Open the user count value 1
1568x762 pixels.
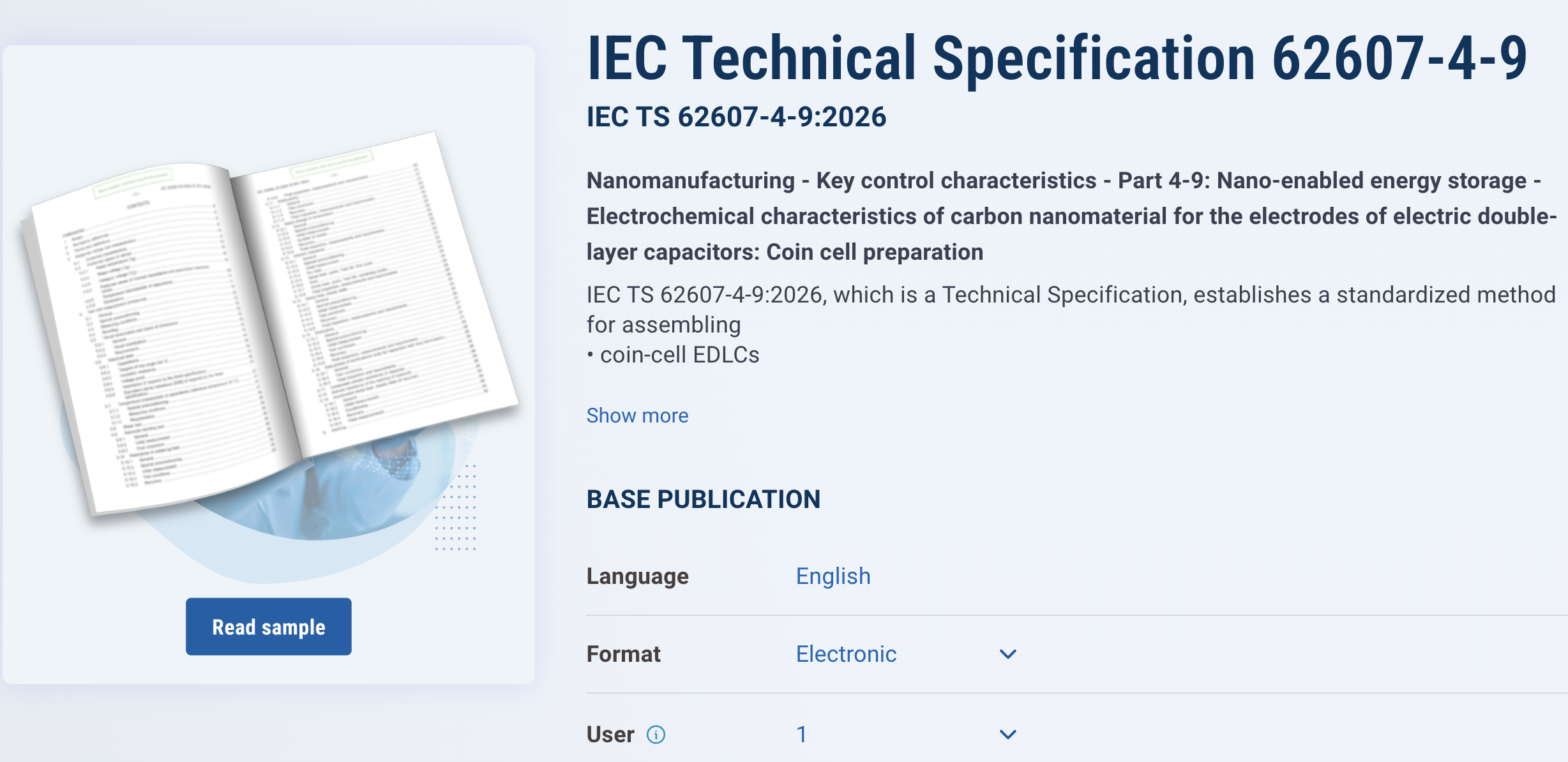(x=802, y=735)
